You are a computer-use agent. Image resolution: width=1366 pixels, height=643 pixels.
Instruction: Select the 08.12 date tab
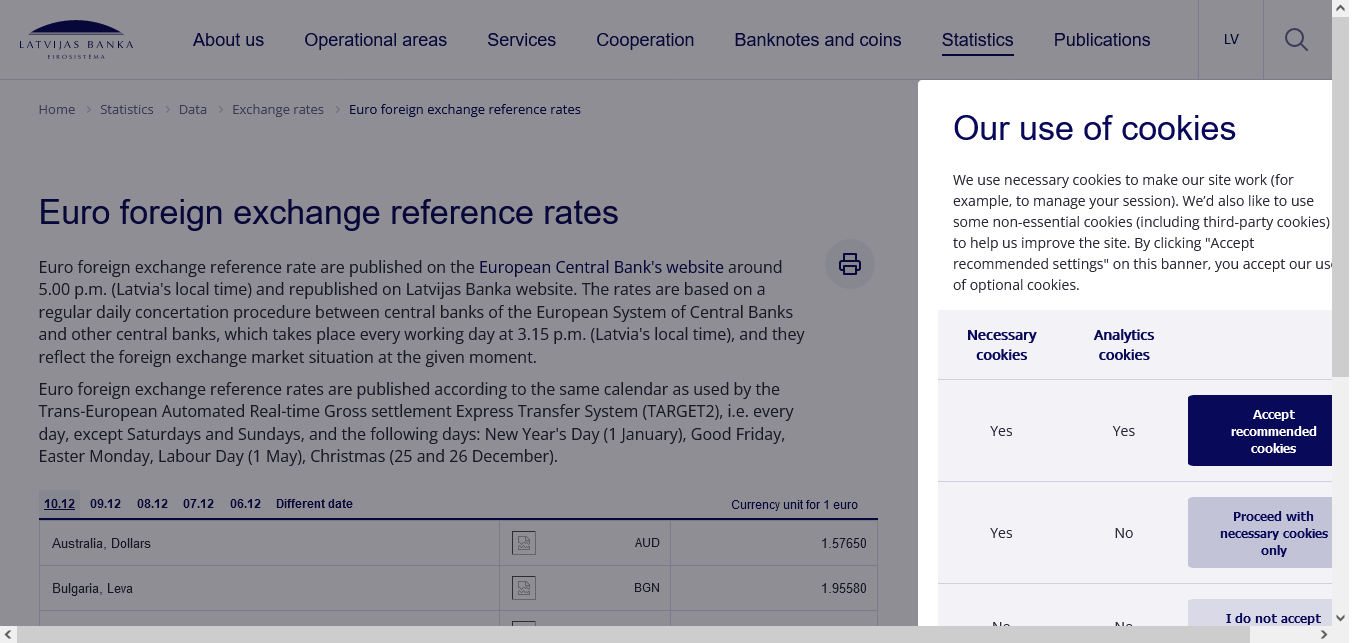[x=152, y=504]
